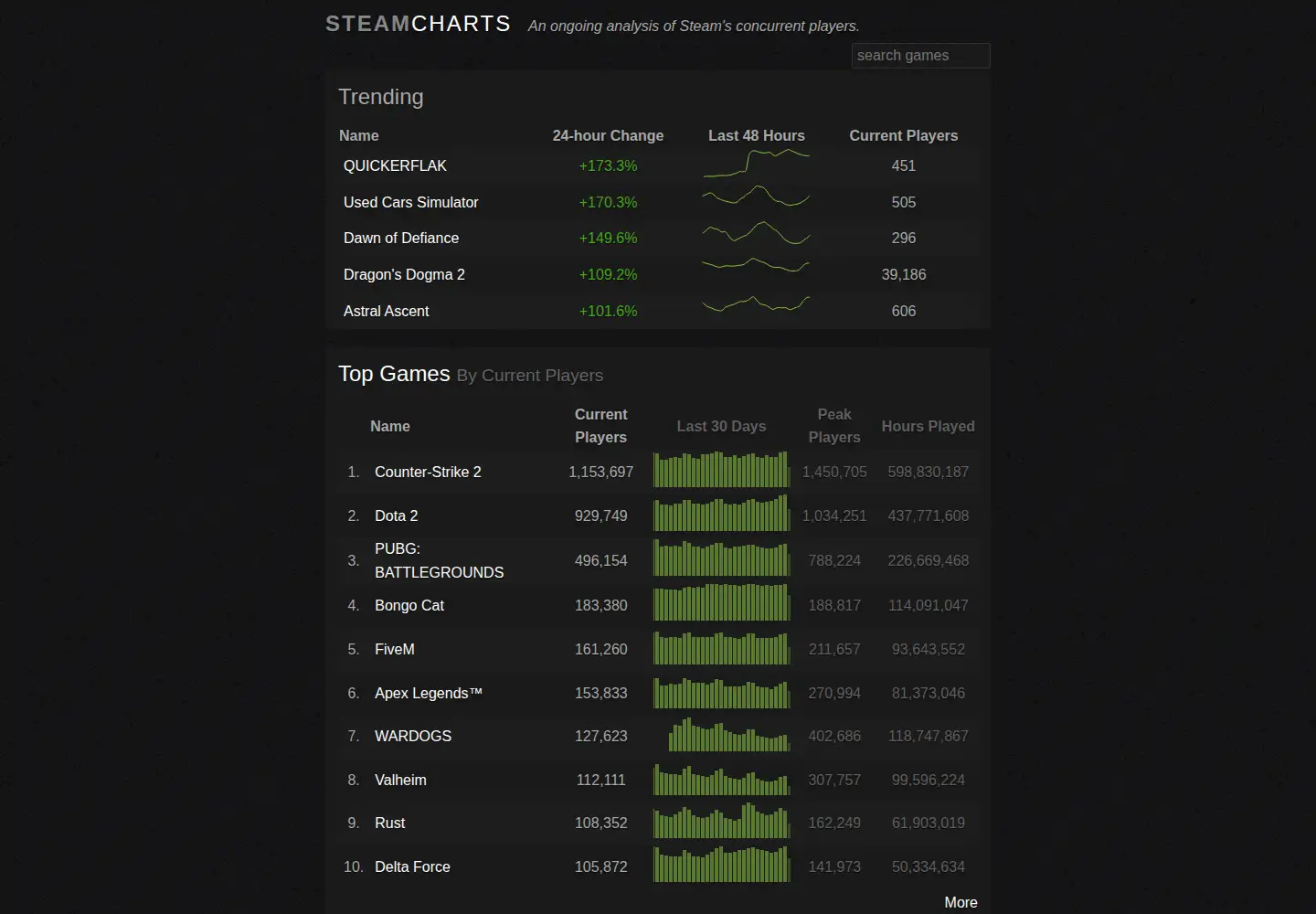1316x914 pixels.
Task: Select Valheim current players 112,111
Action: coord(601,780)
